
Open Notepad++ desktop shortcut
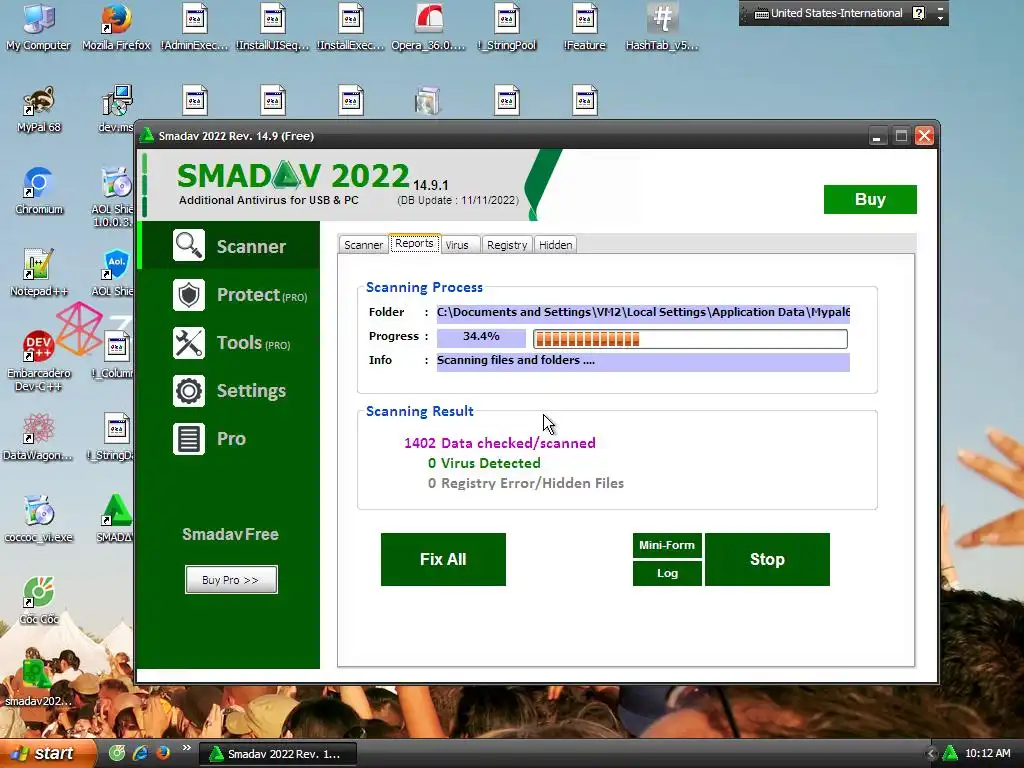coord(39,273)
